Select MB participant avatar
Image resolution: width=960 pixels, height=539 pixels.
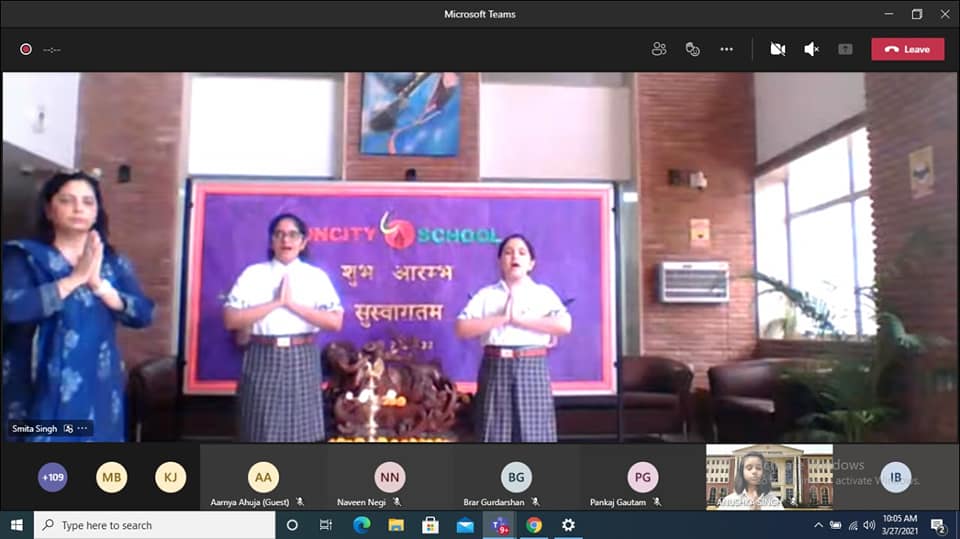click(x=111, y=477)
